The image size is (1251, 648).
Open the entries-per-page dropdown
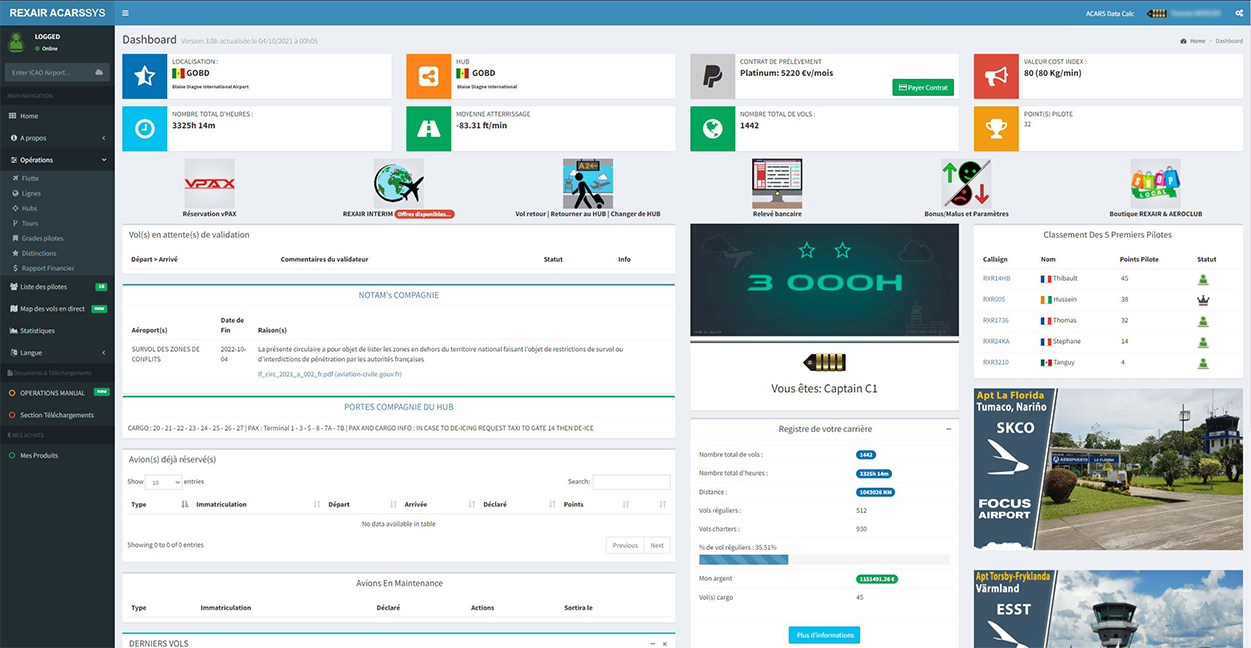164,482
